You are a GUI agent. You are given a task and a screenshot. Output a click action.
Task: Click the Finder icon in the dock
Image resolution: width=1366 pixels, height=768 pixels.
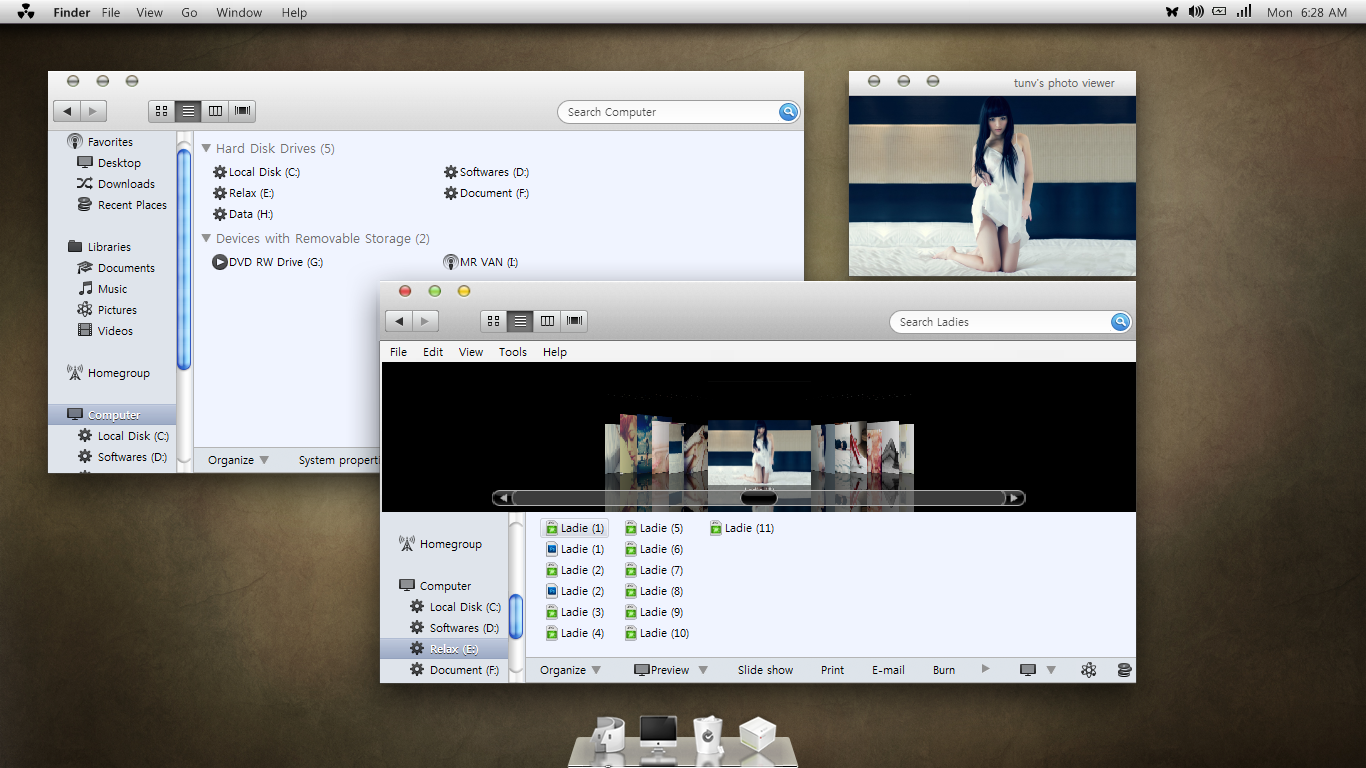click(608, 735)
